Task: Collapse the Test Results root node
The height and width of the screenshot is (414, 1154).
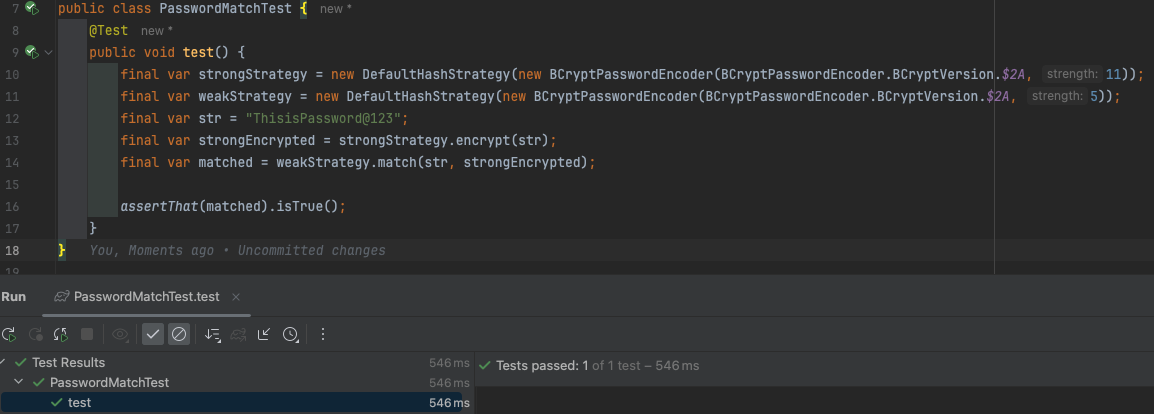Action: (x=4, y=363)
